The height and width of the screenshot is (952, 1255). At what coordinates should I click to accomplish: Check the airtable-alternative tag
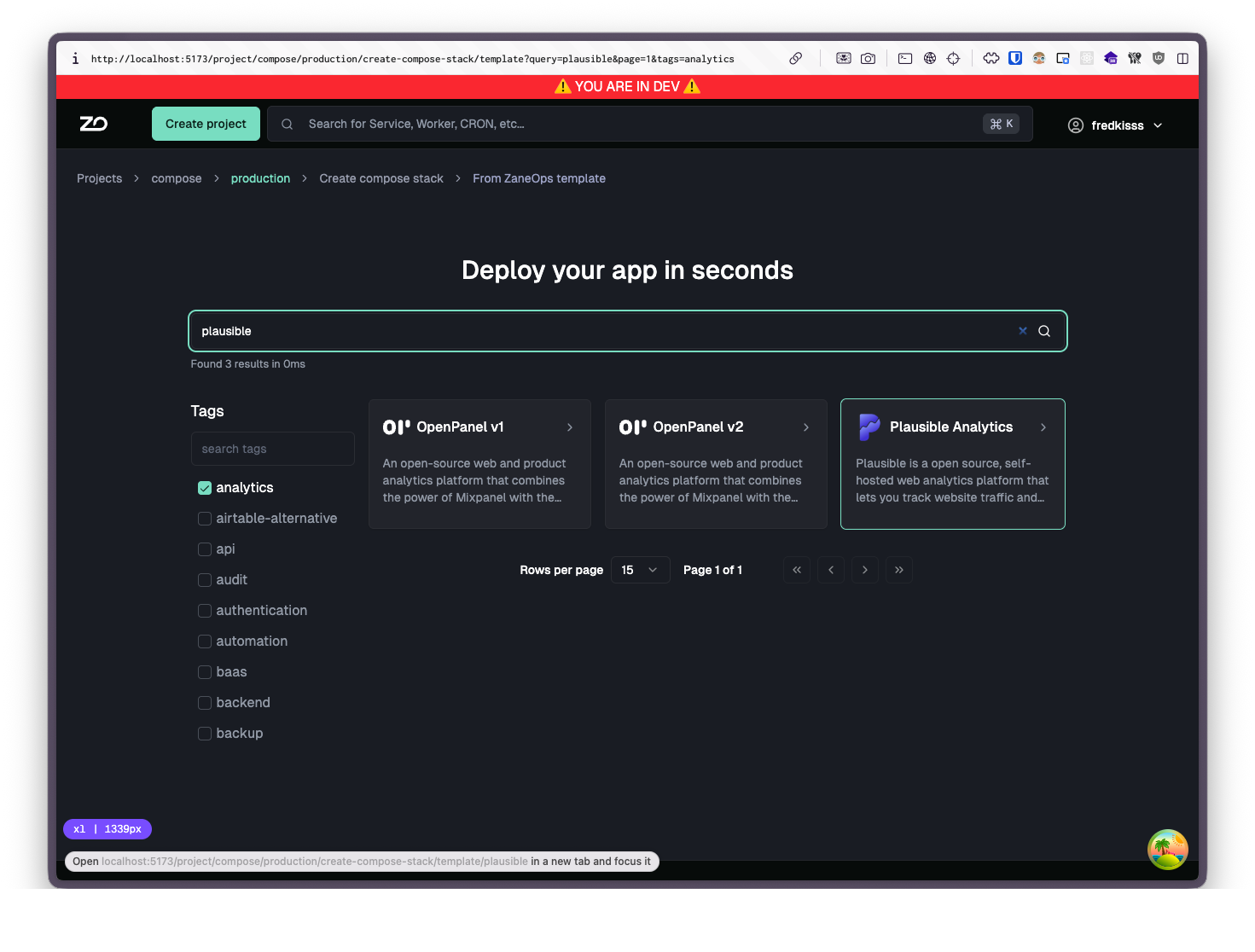click(x=205, y=519)
